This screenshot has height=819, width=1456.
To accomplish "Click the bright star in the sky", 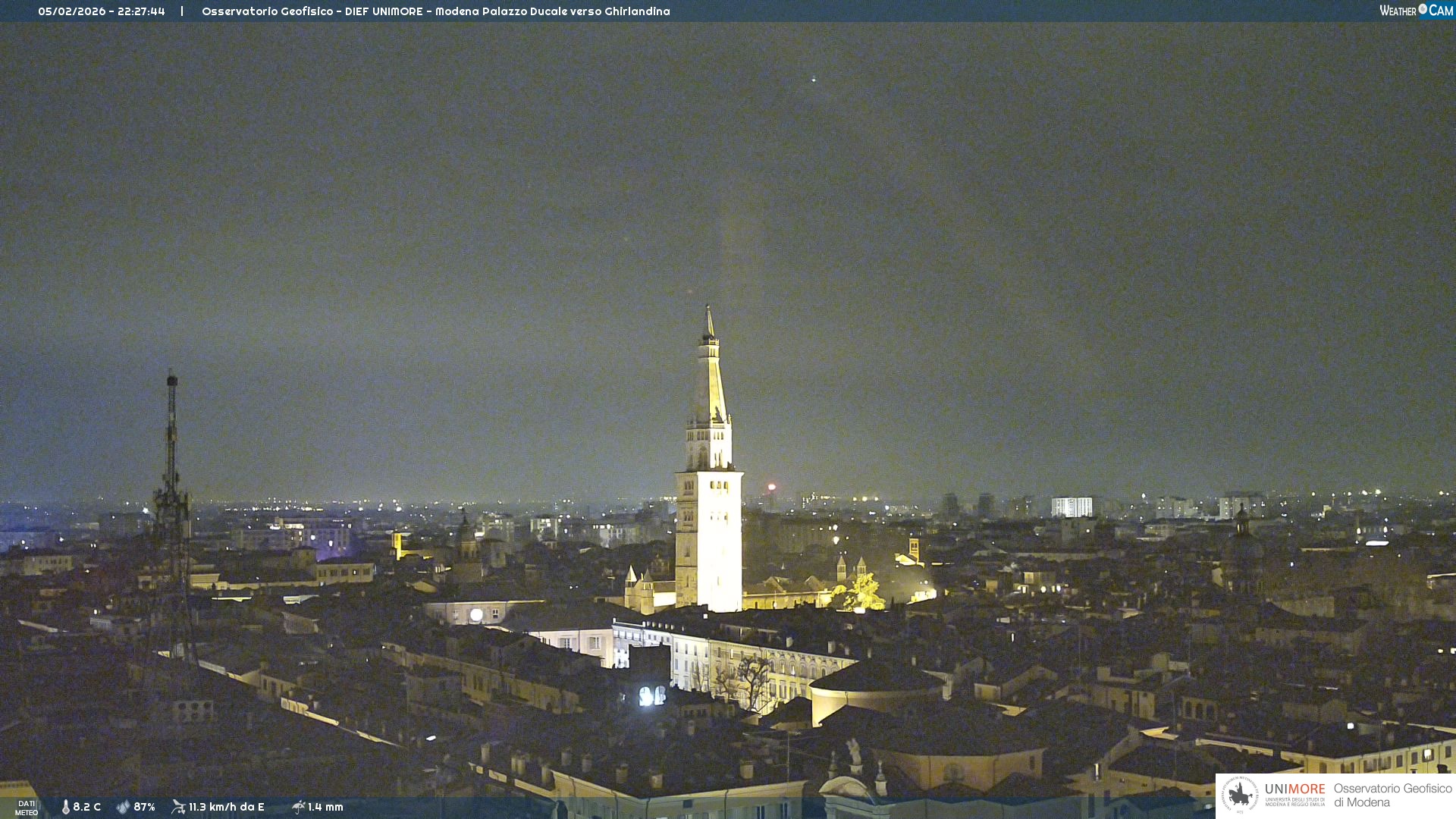I will (x=814, y=80).
